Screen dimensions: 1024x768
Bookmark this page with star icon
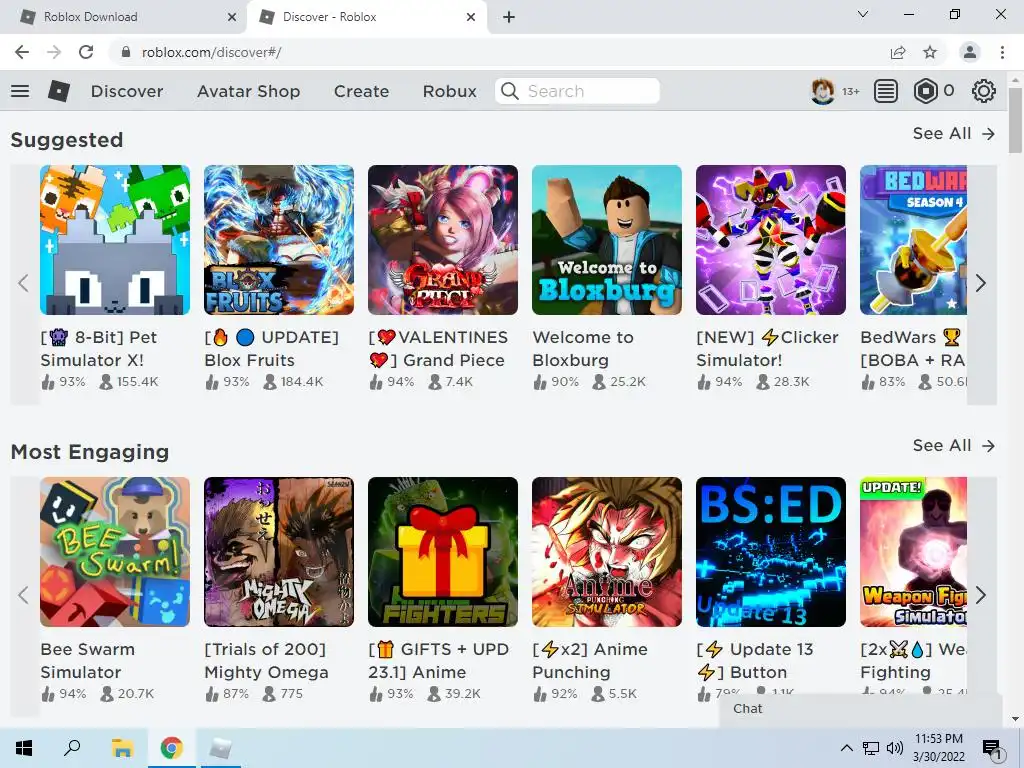(x=930, y=52)
